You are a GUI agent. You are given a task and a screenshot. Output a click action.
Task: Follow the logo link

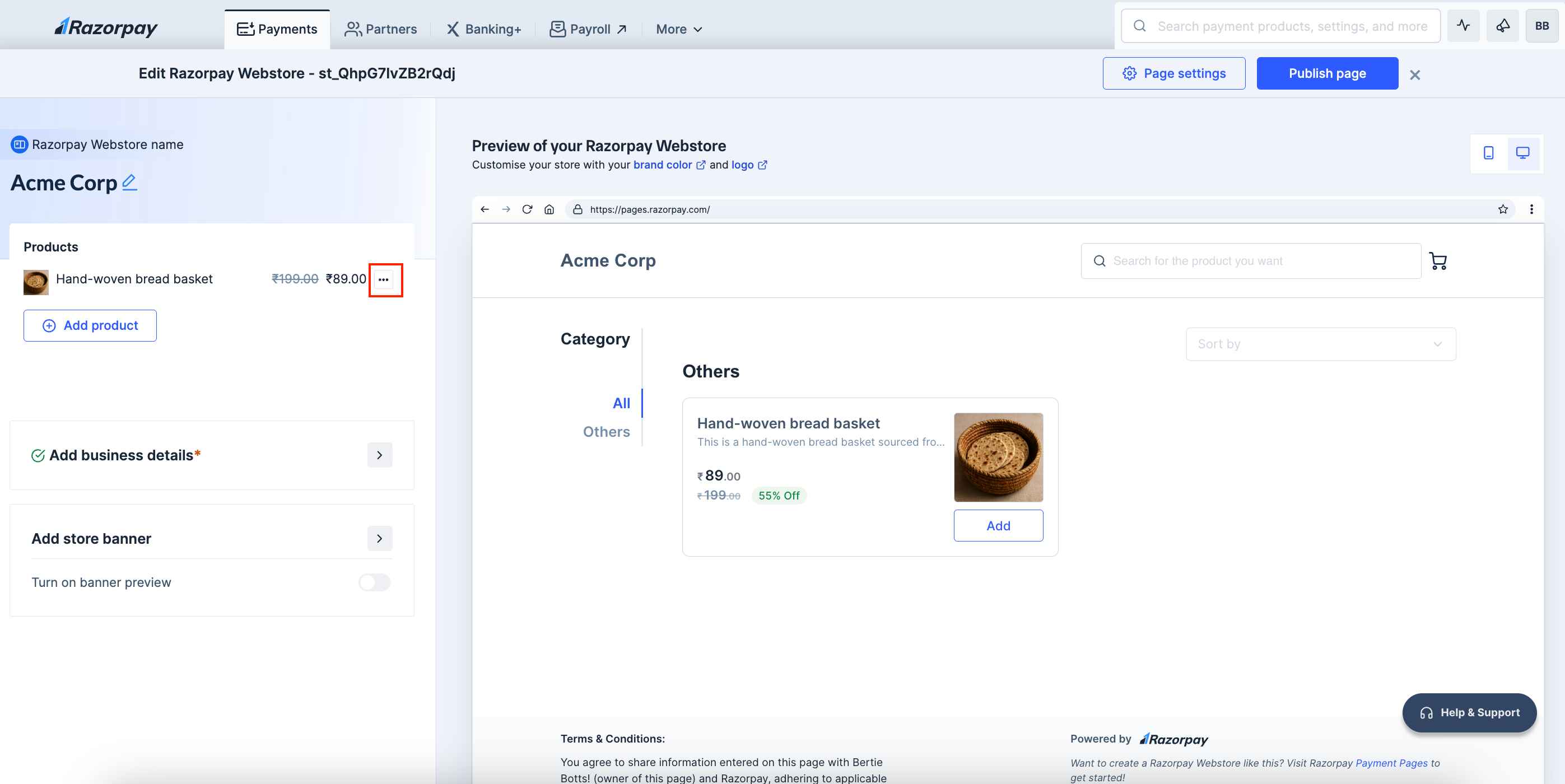[x=749, y=165]
